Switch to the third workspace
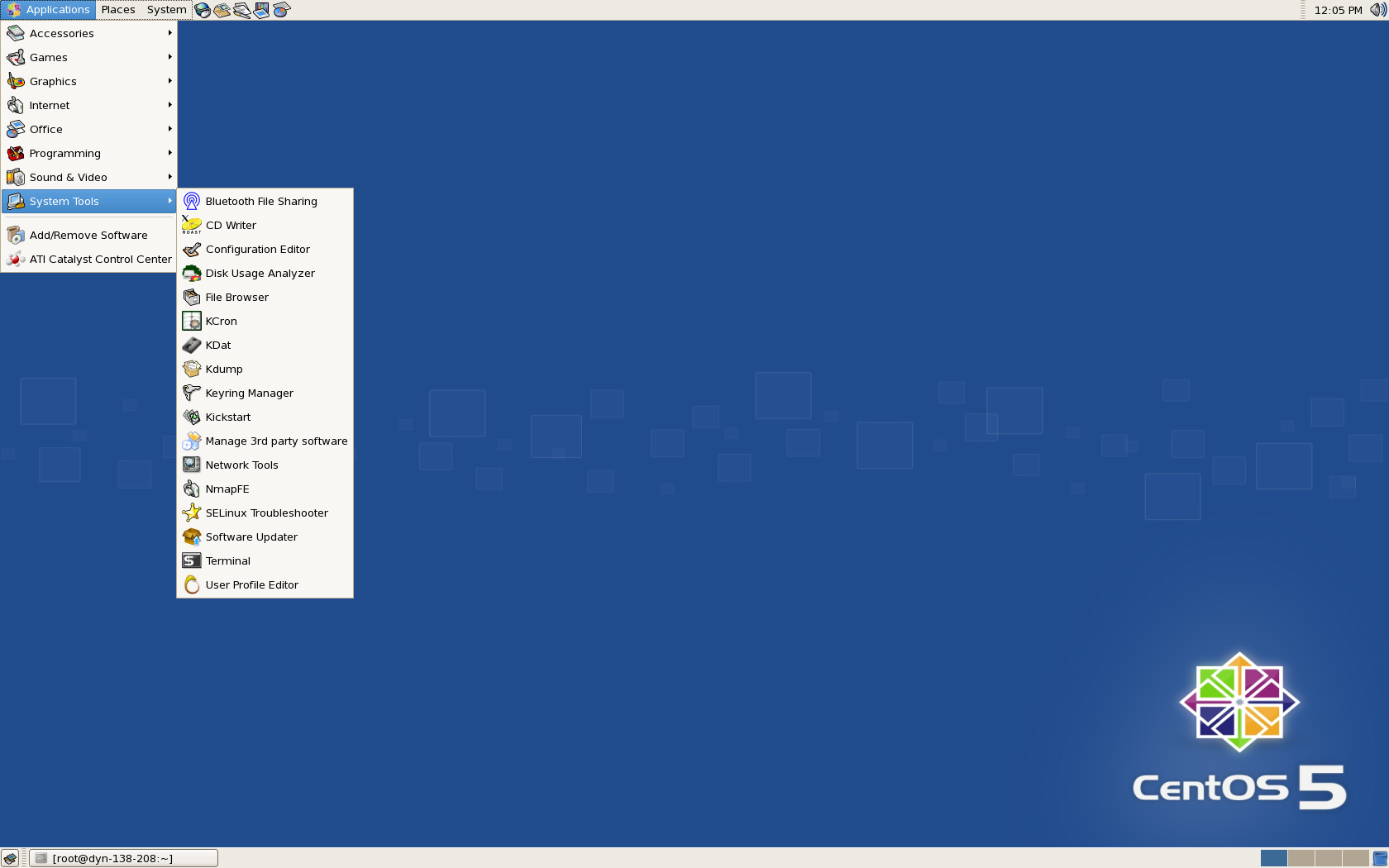Screen dimensions: 1389x868 [x=1328, y=858]
